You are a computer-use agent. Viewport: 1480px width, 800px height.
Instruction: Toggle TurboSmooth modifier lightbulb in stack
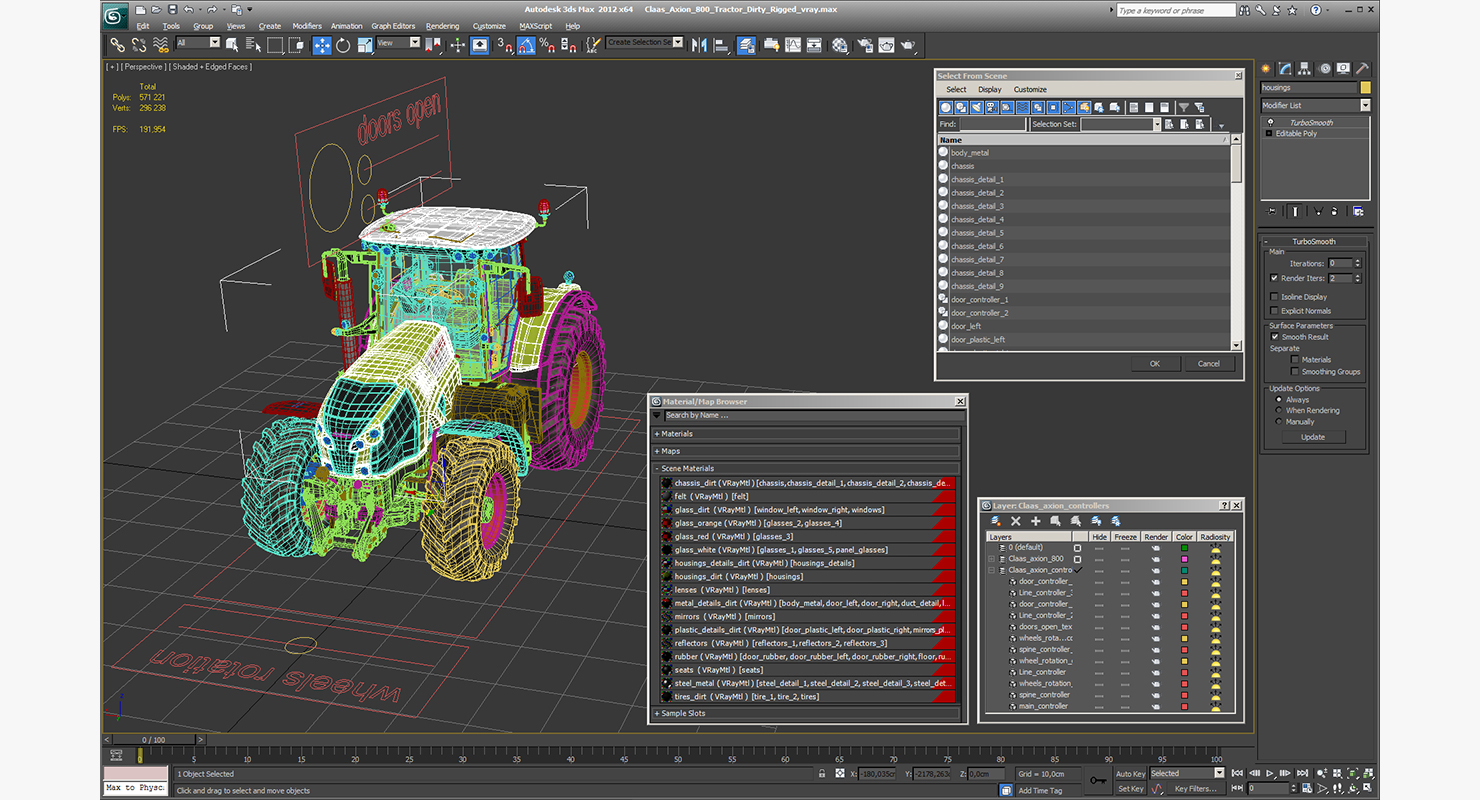tap(1270, 123)
